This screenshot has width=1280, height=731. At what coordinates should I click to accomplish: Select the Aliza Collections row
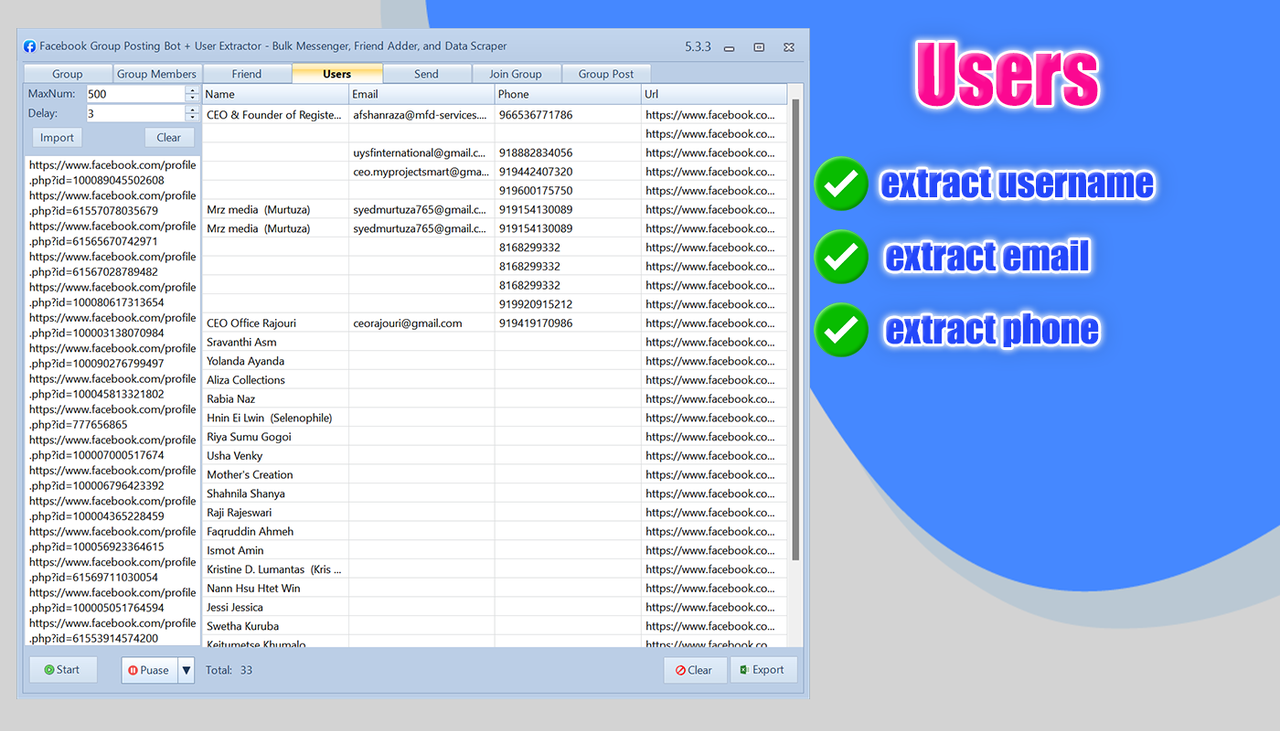coord(495,380)
